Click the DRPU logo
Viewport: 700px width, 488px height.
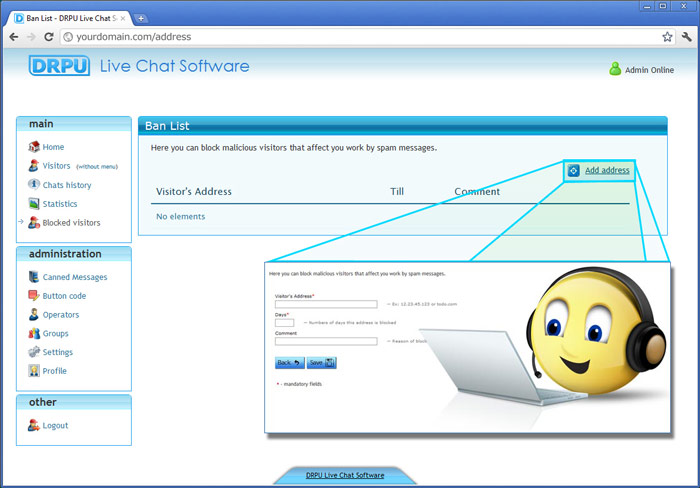(x=59, y=66)
